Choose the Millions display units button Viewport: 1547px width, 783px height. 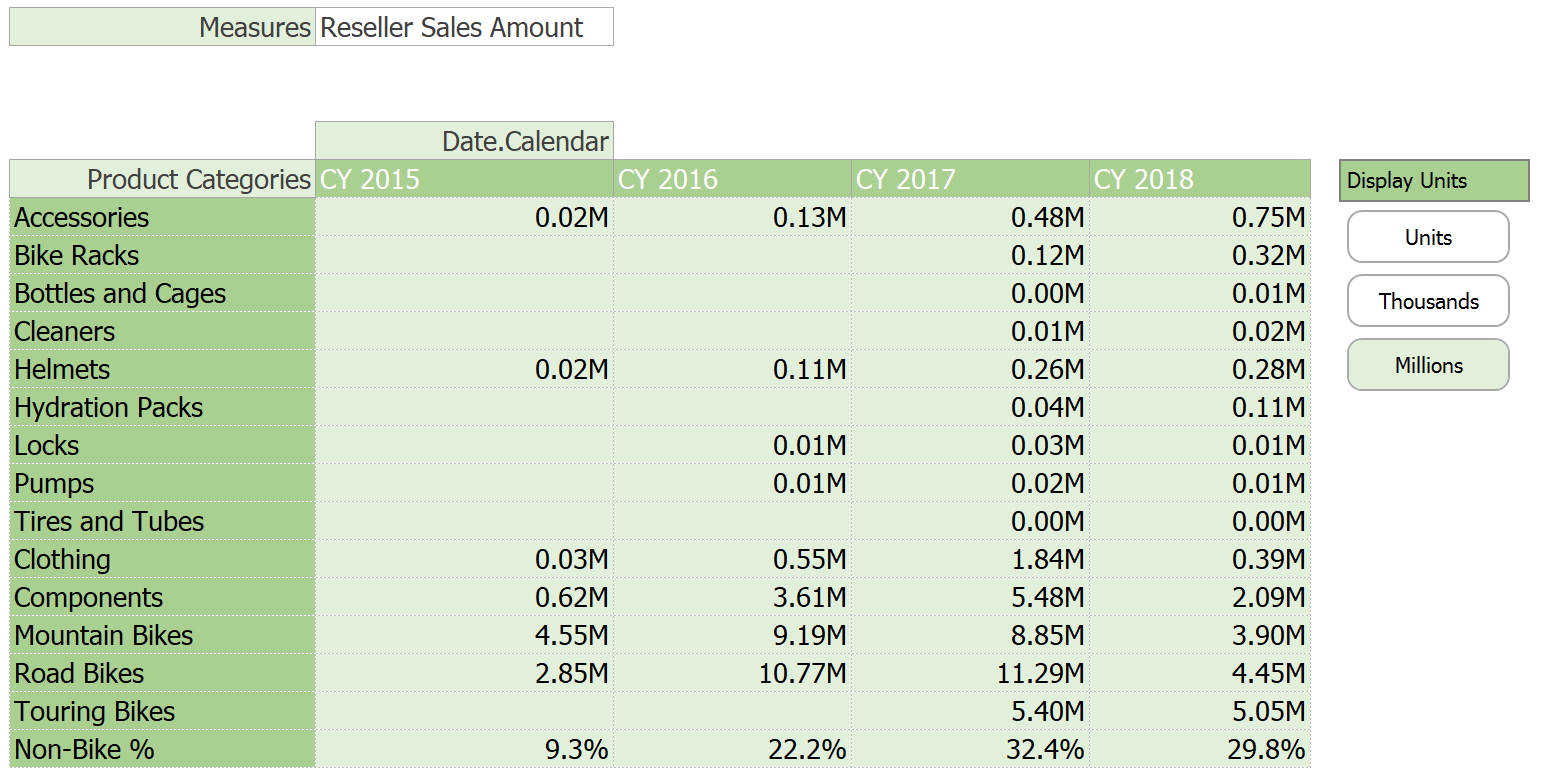[1427, 365]
